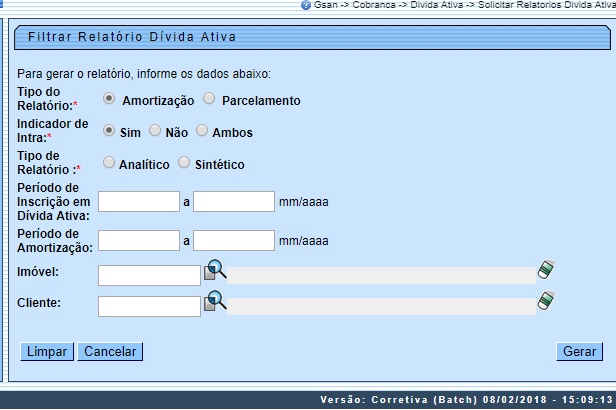Click Imóvel code input field
The width and height of the screenshot is (616, 410).
click(x=149, y=275)
